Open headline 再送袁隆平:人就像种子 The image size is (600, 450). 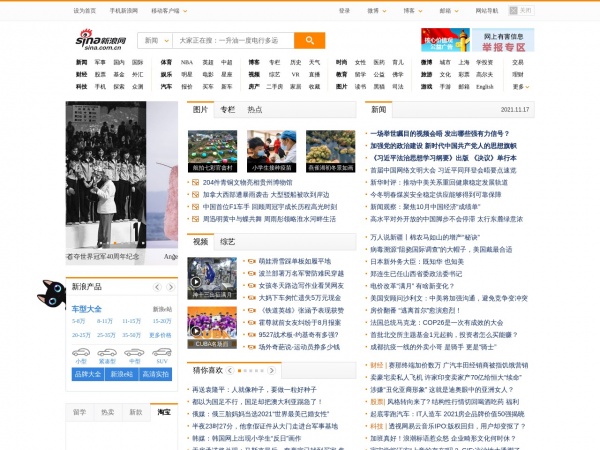(x=254, y=390)
